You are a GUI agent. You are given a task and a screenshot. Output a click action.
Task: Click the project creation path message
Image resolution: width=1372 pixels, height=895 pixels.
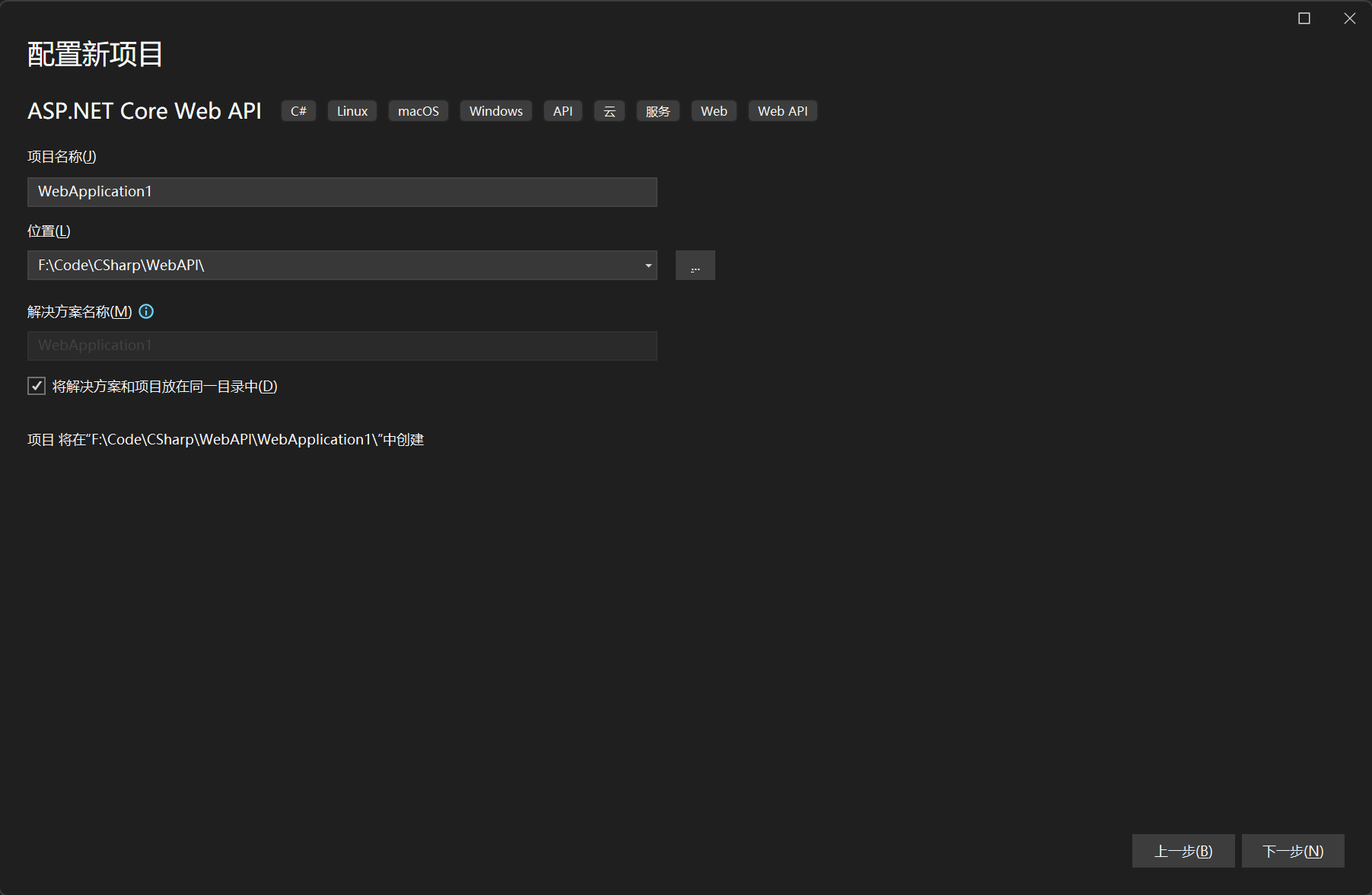pos(226,440)
